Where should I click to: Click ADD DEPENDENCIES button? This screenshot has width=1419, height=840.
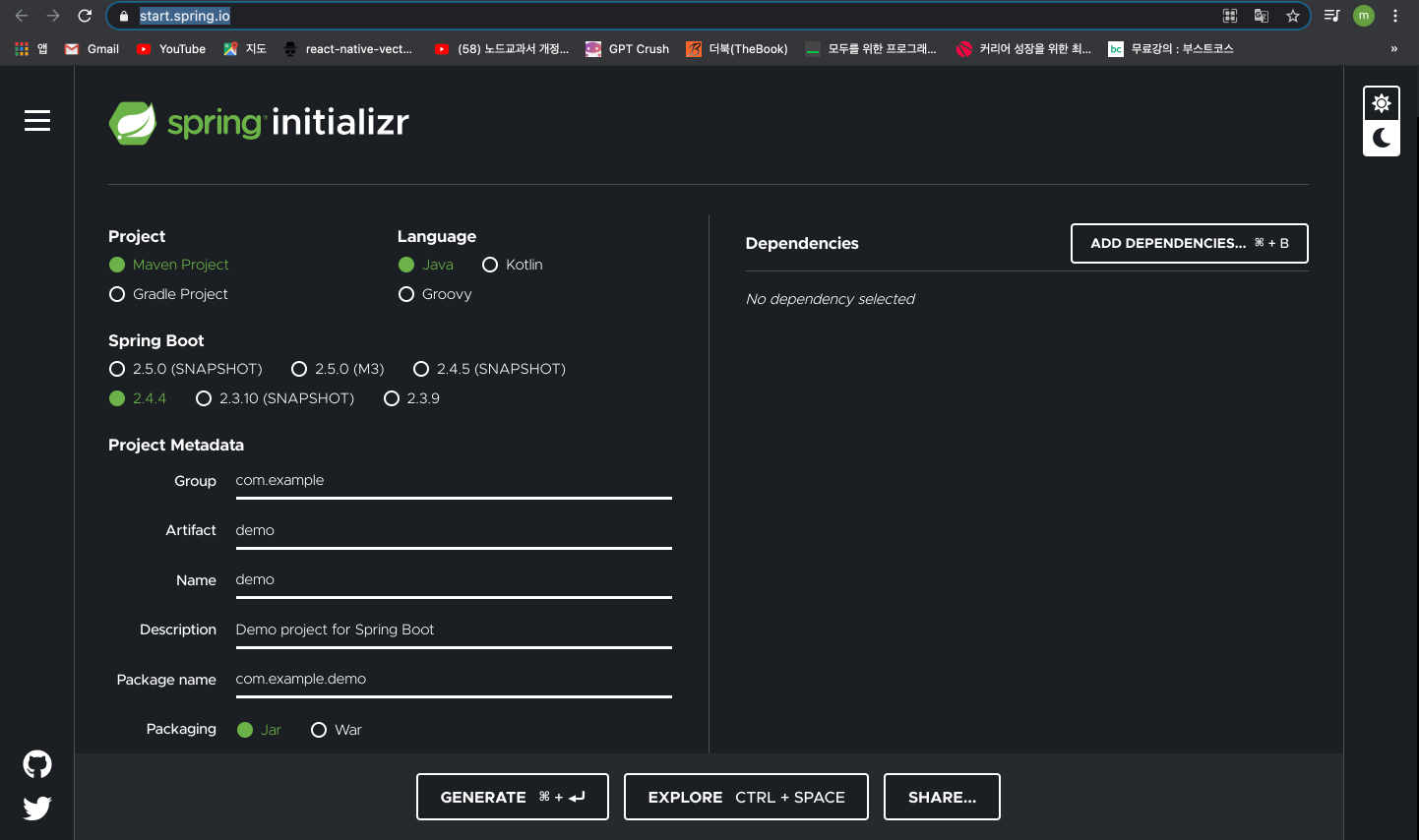tap(1189, 243)
